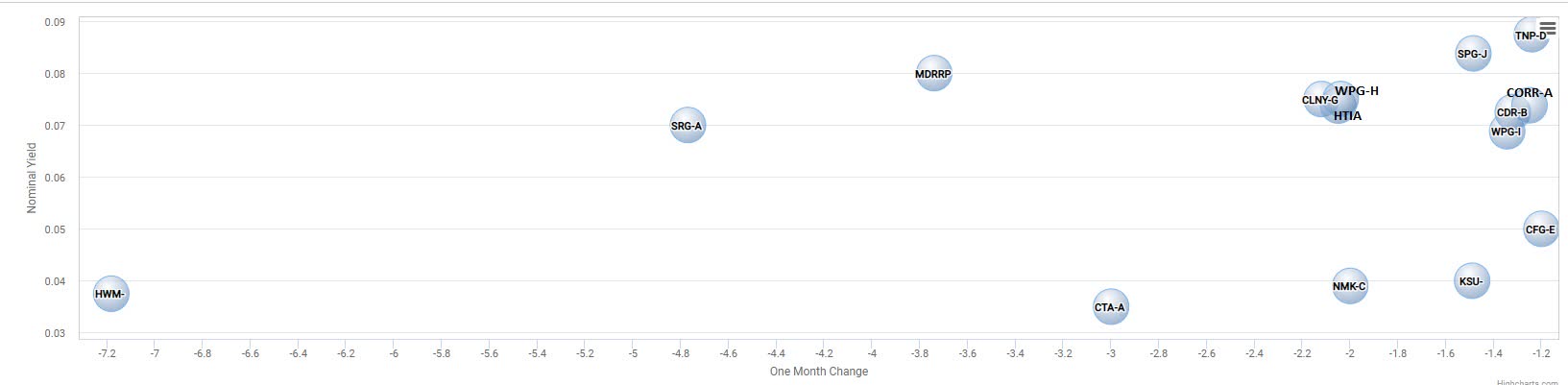Click the -7.2 x-axis tick label
This screenshot has height=385, width=1568.
107,353
